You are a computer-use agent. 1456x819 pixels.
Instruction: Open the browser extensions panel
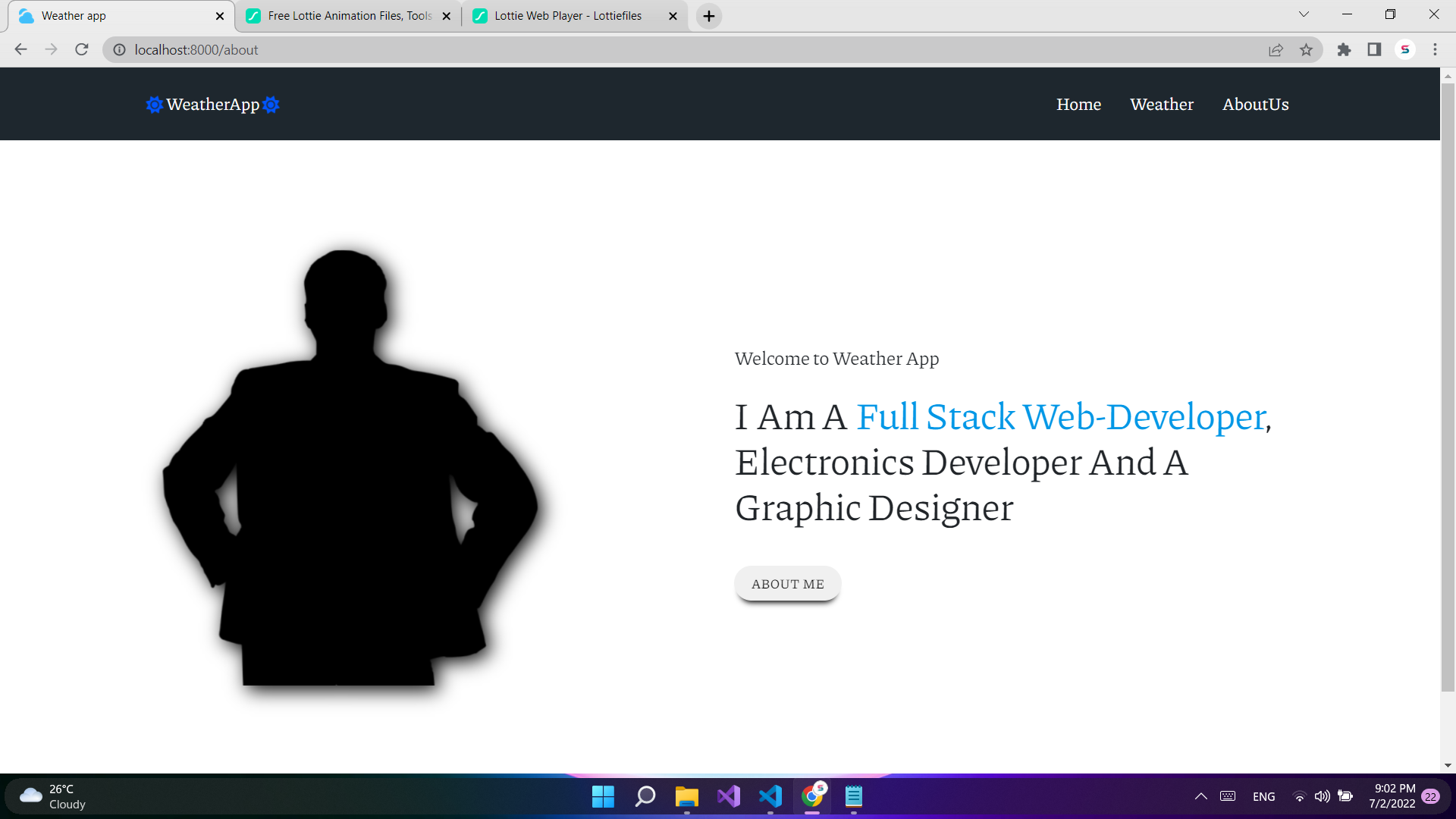click(1344, 49)
